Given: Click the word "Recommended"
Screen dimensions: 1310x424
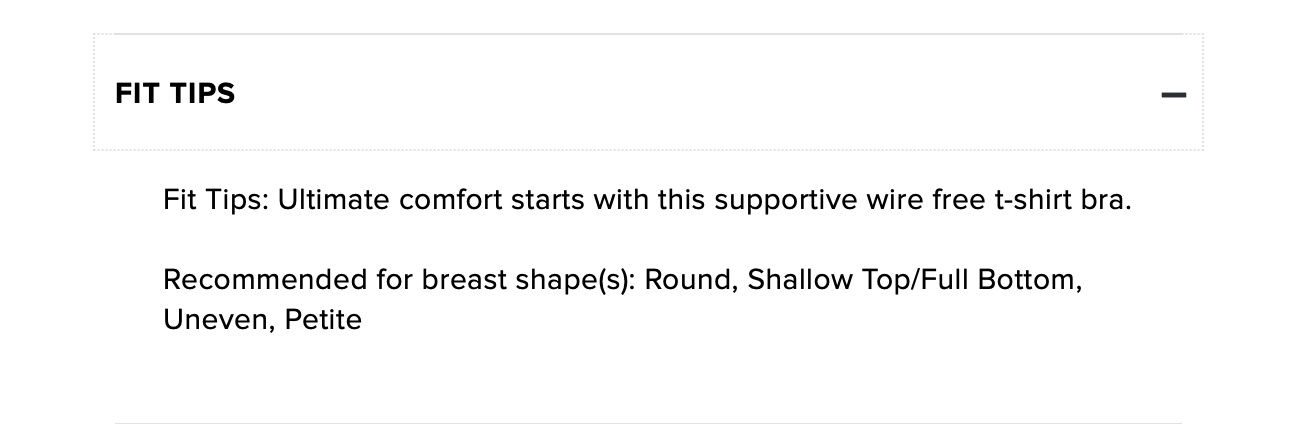Looking at the screenshot, I should click(265, 279).
